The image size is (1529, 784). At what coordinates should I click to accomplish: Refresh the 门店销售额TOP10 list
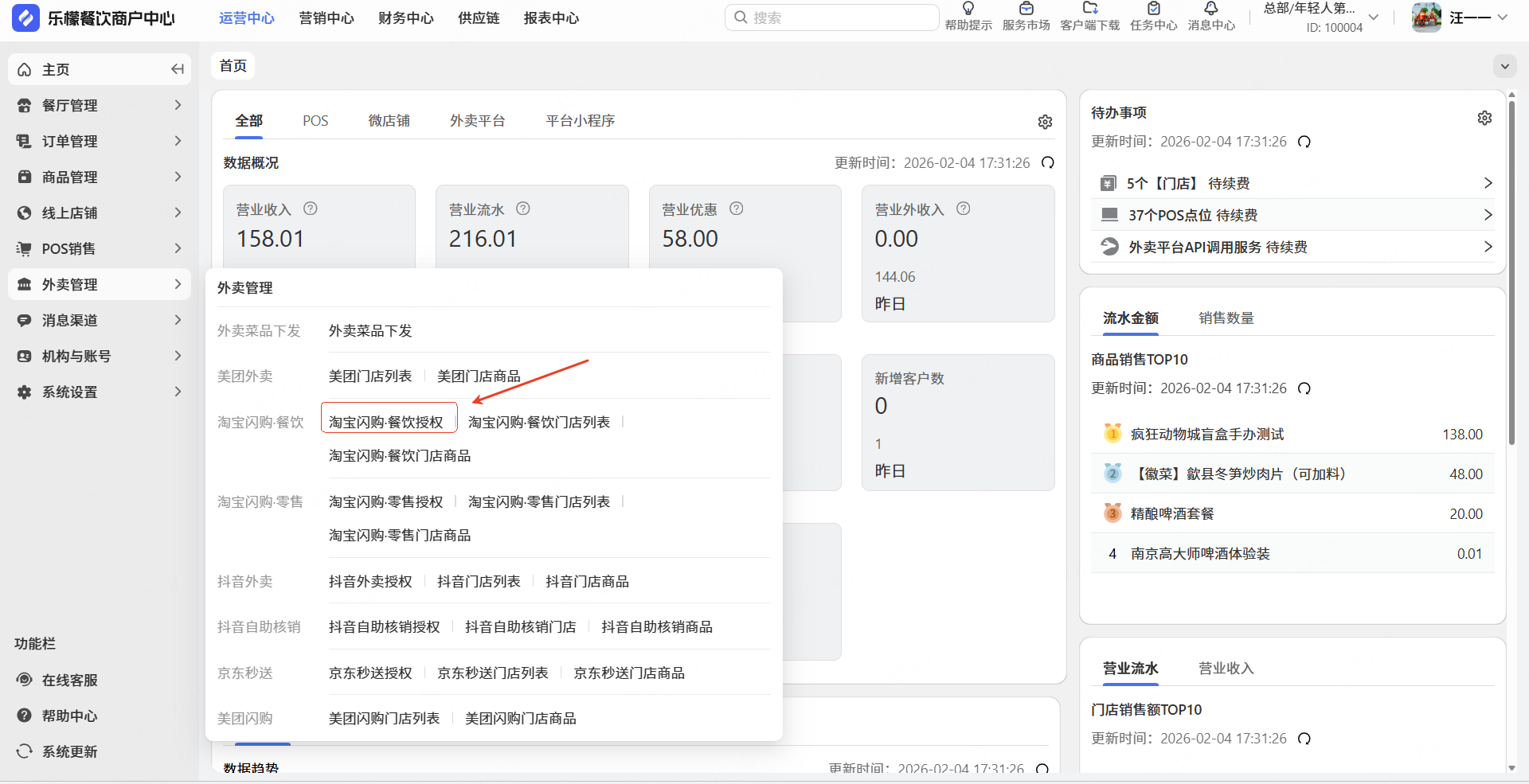1304,739
